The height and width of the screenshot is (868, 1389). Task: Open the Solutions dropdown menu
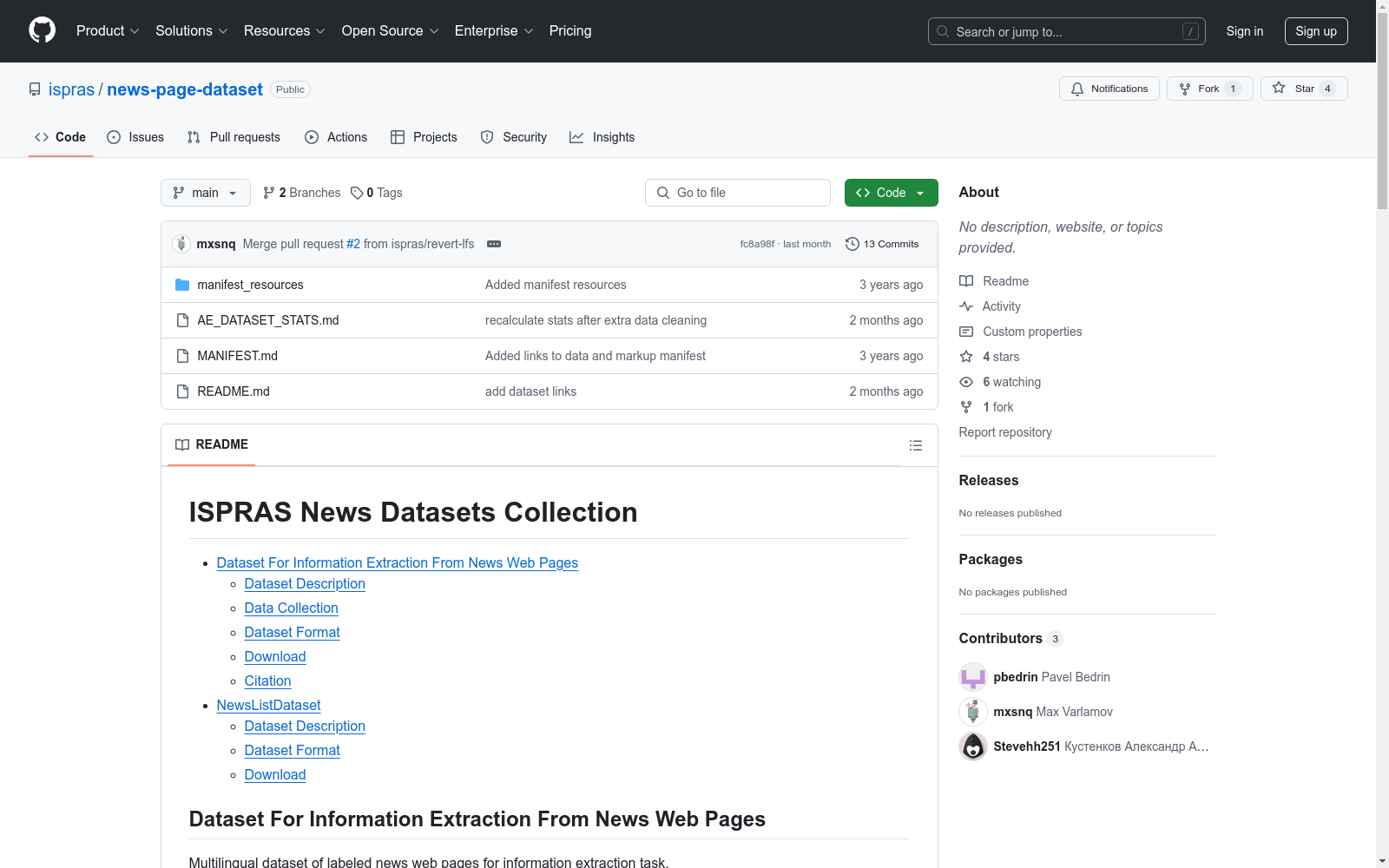(x=192, y=31)
